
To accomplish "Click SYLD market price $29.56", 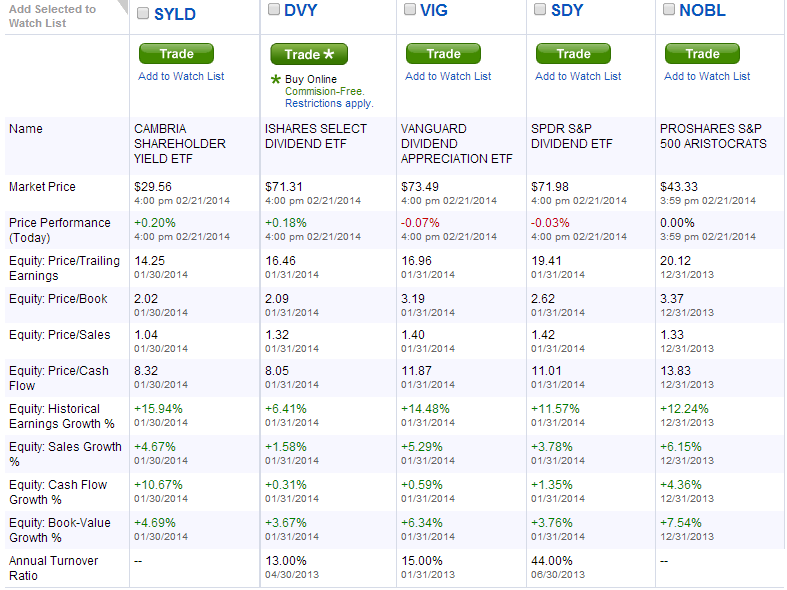I will 153,187.
